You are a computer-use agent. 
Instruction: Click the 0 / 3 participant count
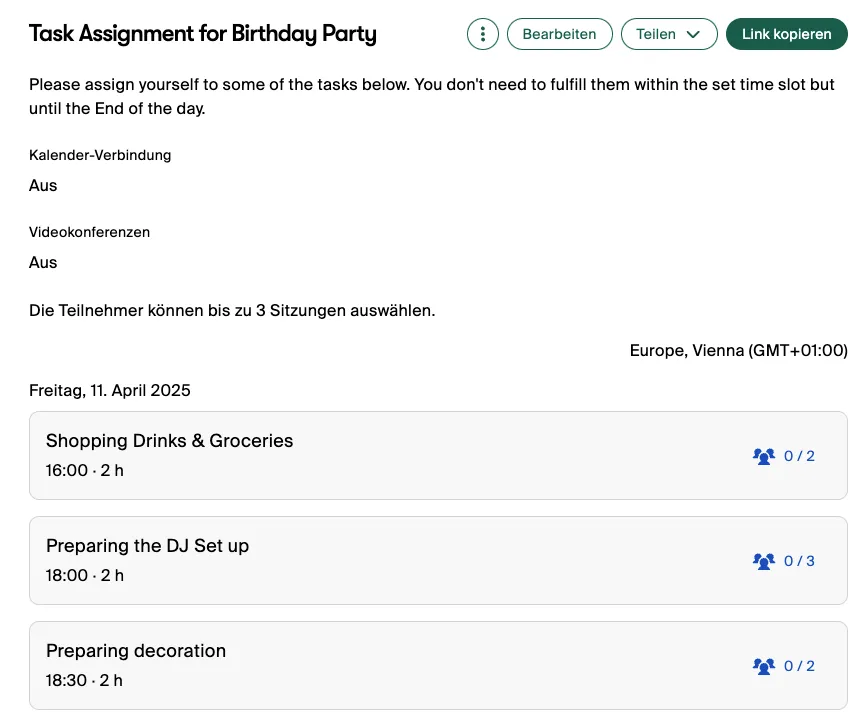click(x=799, y=561)
